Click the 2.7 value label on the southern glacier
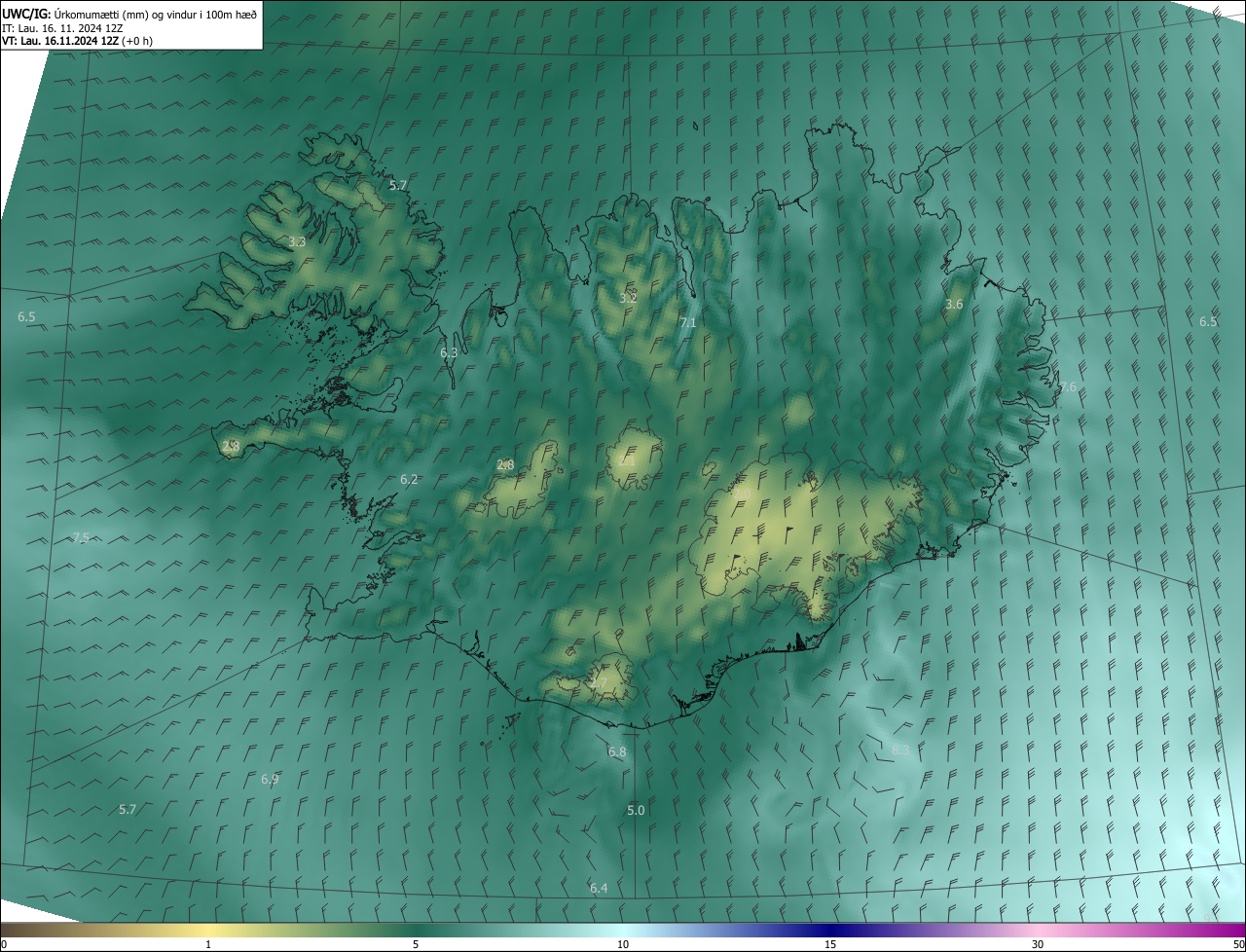Screen dimensions: 1246x952 click(x=599, y=684)
